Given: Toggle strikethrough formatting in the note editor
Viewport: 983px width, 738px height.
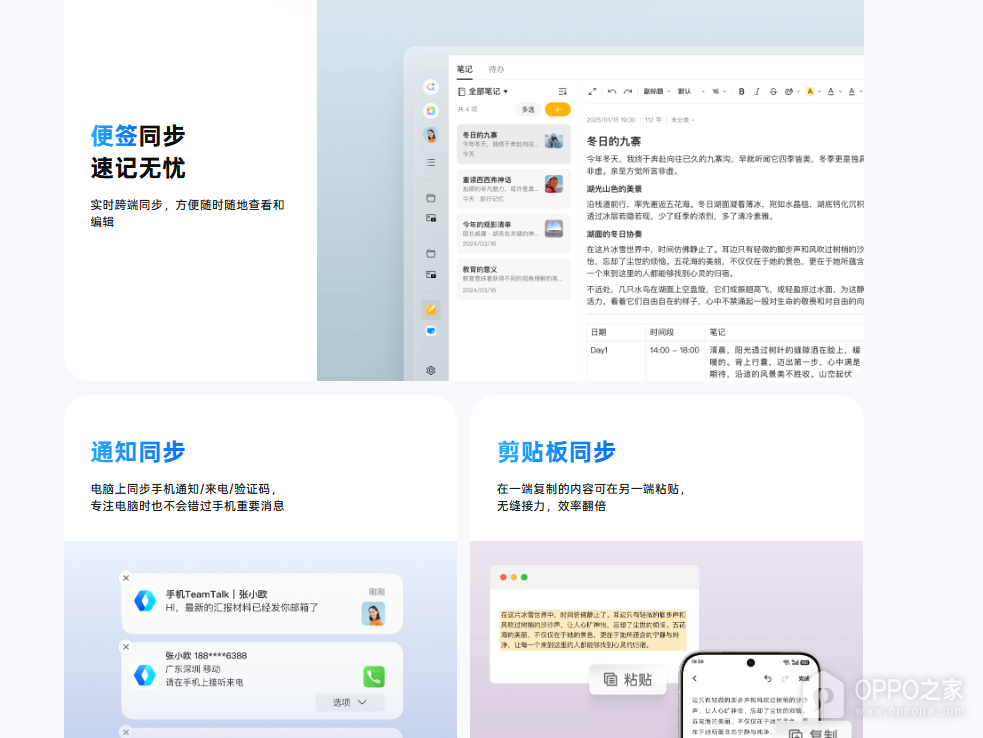Looking at the screenshot, I should click(x=773, y=92).
